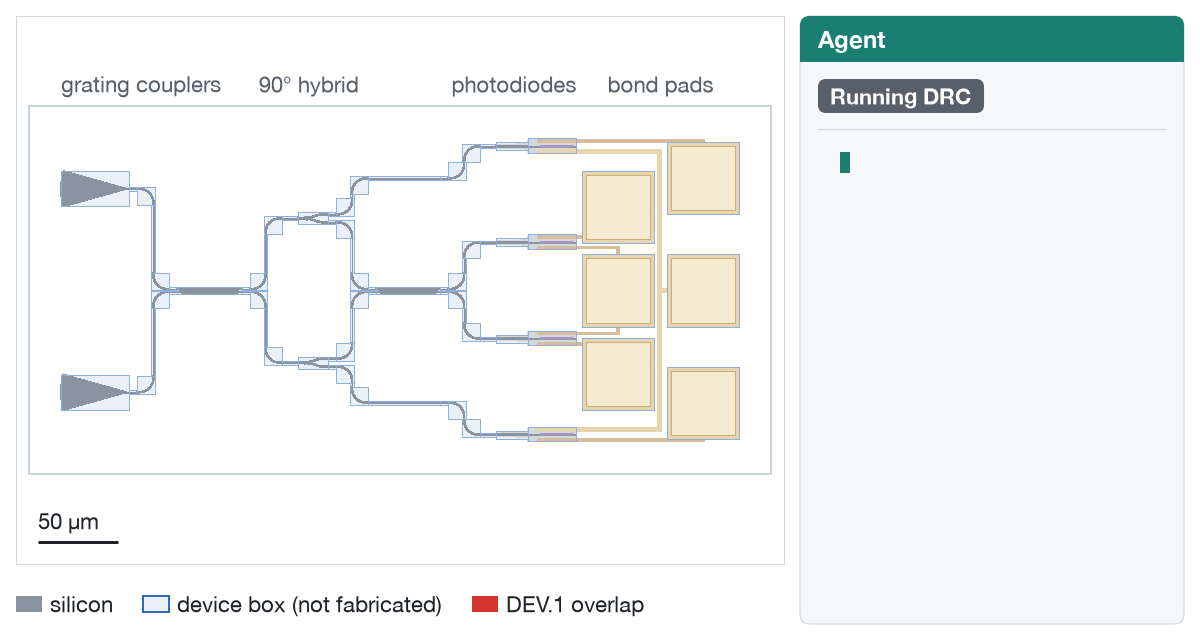Select the topmost photodiode in the layout
This screenshot has height=640, width=1200.
[552, 146]
